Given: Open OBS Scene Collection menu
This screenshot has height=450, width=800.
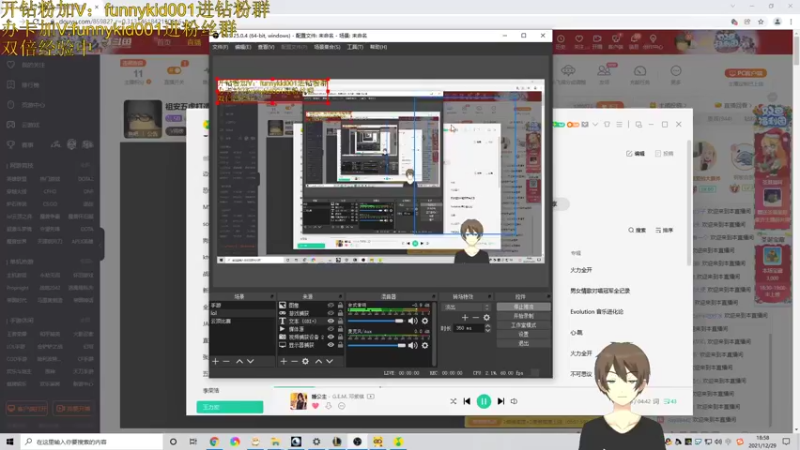Looking at the screenshot, I should point(327,47).
